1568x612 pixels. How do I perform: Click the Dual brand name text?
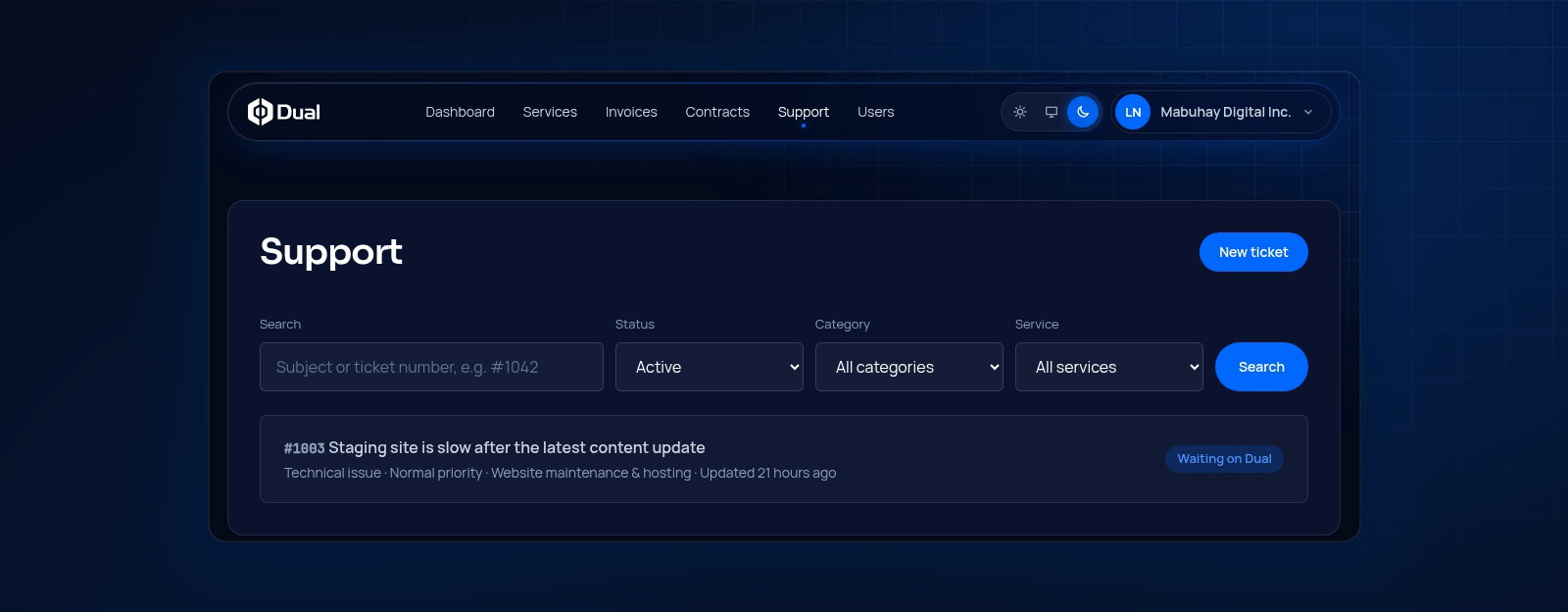point(298,112)
